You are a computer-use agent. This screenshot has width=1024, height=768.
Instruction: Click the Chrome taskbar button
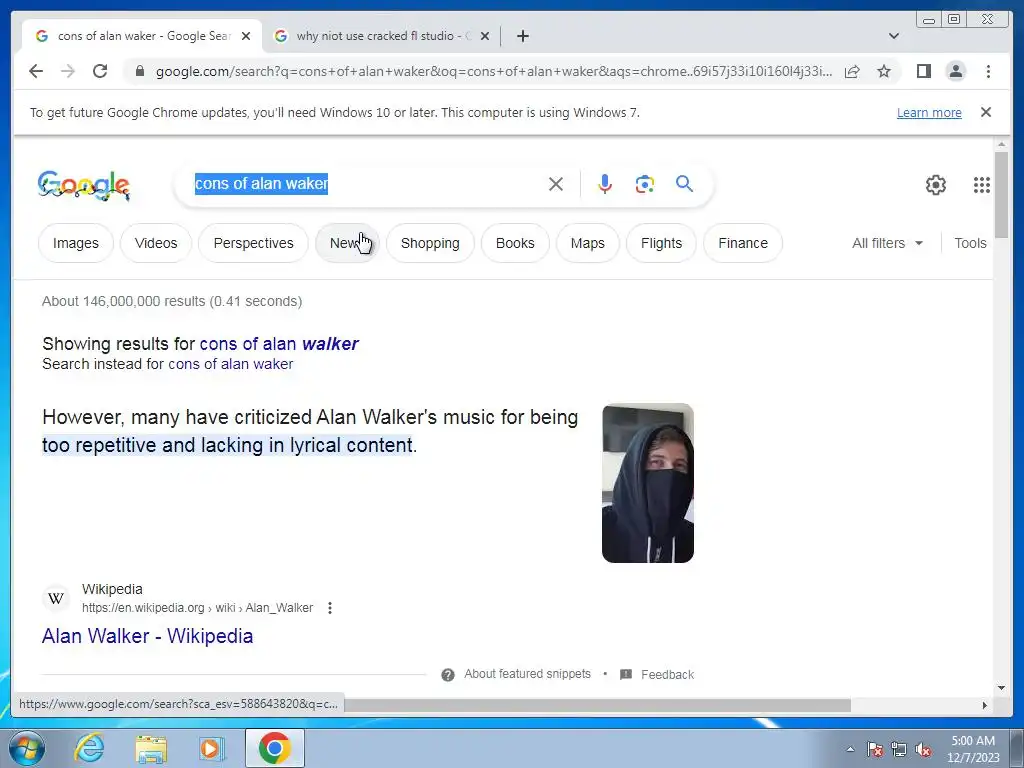pos(274,748)
